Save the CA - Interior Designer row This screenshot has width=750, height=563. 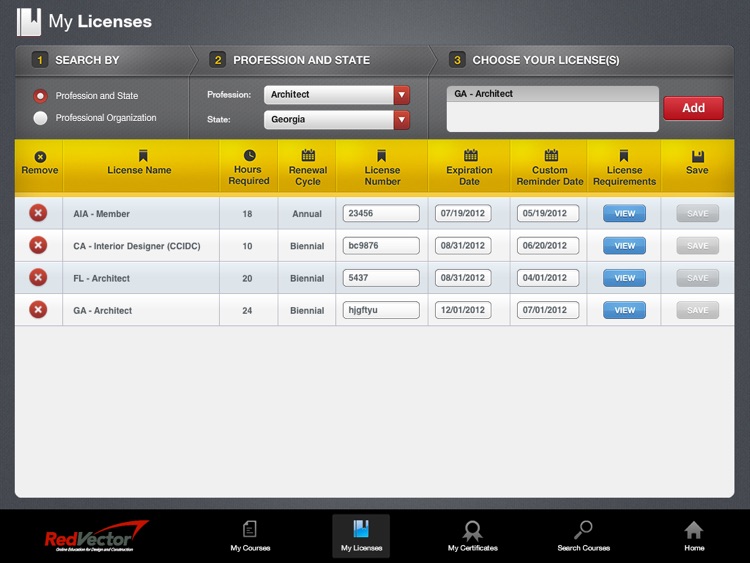point(697,246)
